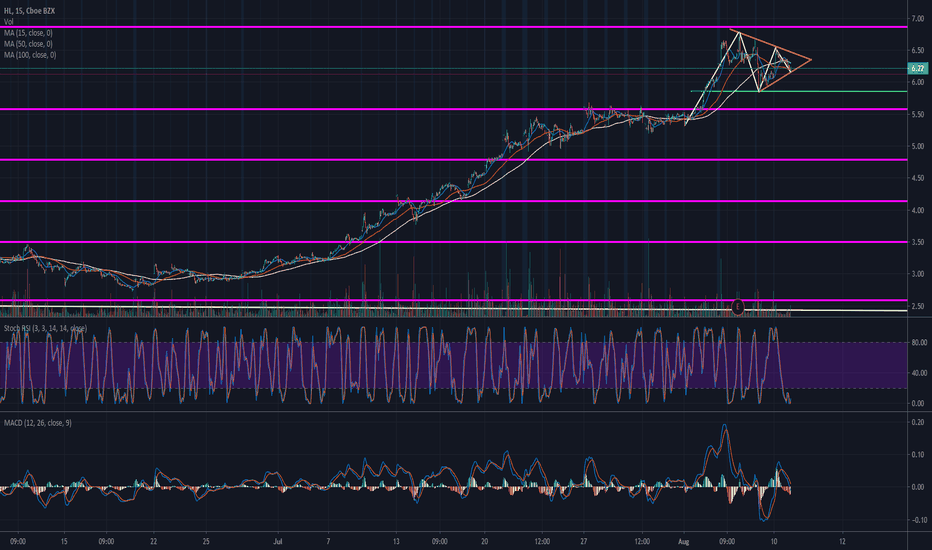Click the 4.00 price axis label
Image resolution: width=932 pixels, height=550 pixels.
pos(918,210)
